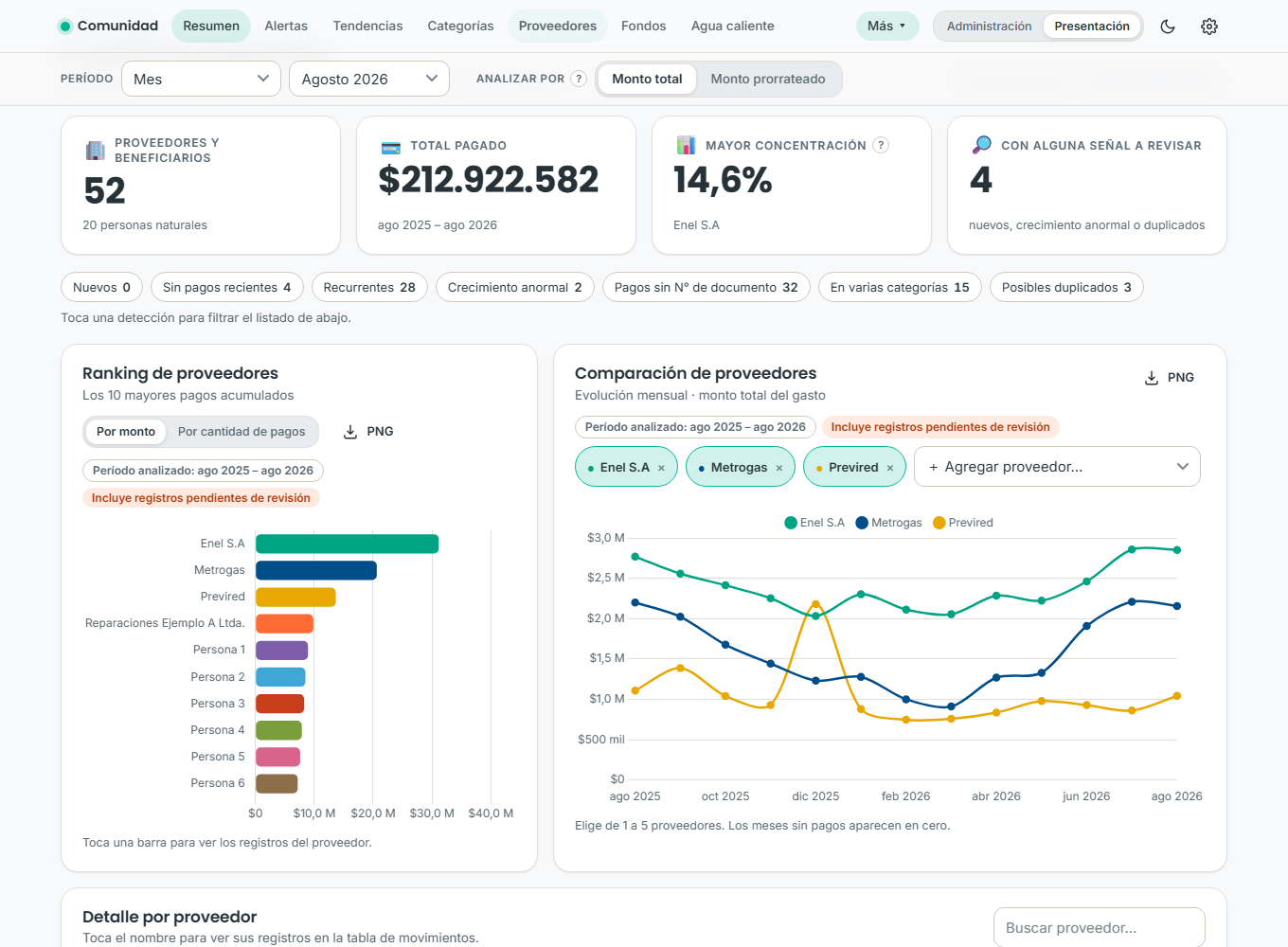Open the Mes period dropdown
This screenshot has width=1288, height=947.
click(x=201, y=79)
